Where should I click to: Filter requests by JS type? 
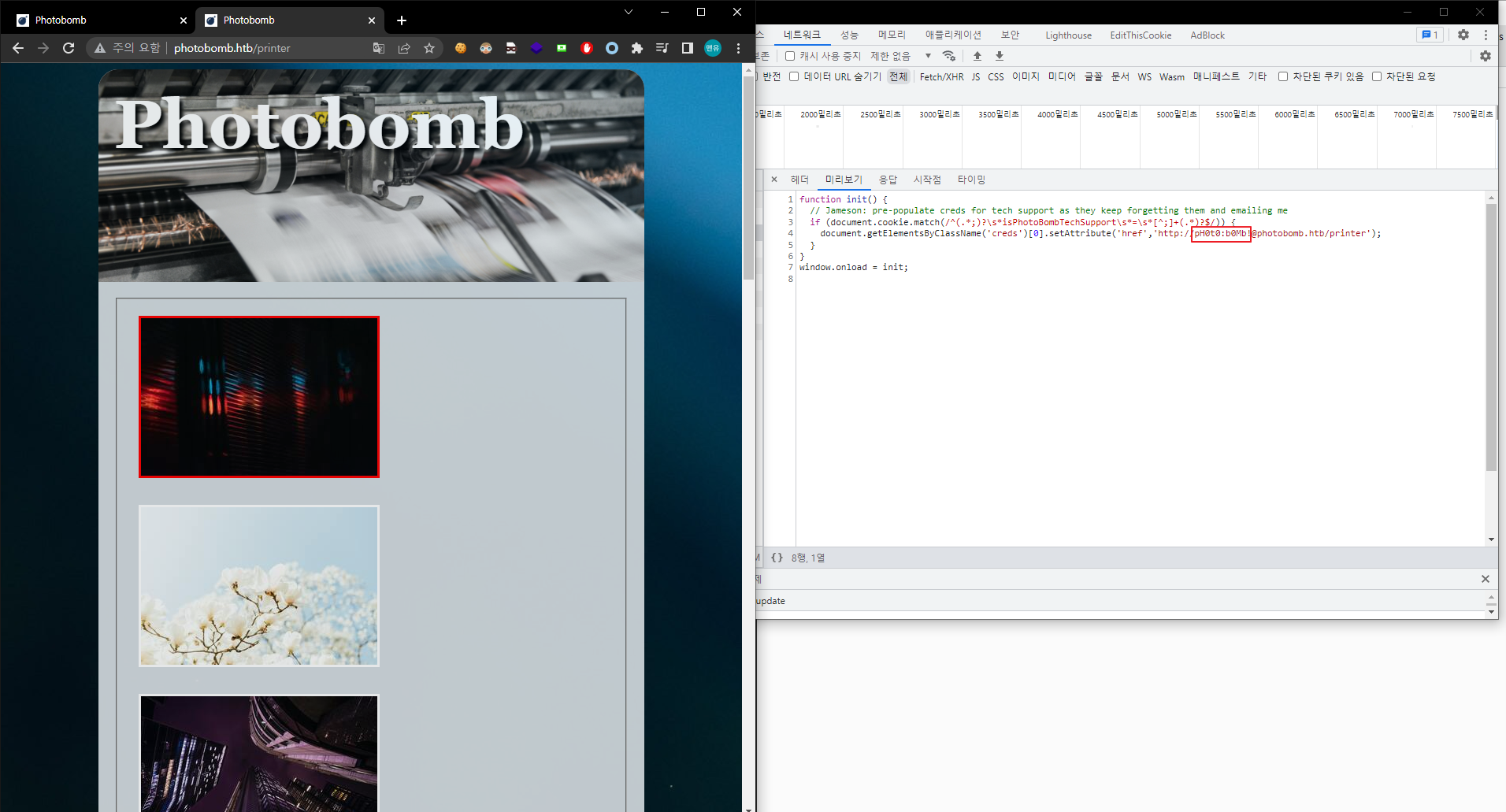tap(976, 76)
